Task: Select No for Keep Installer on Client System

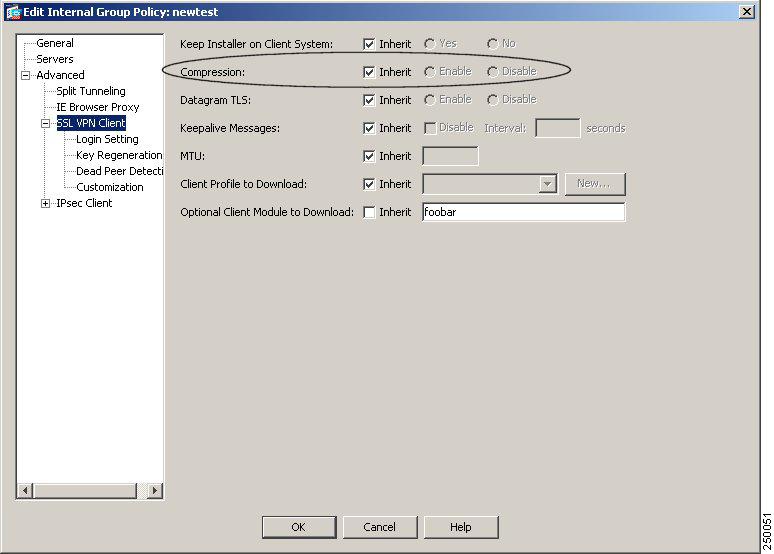Action: click(x=492, y=44)
